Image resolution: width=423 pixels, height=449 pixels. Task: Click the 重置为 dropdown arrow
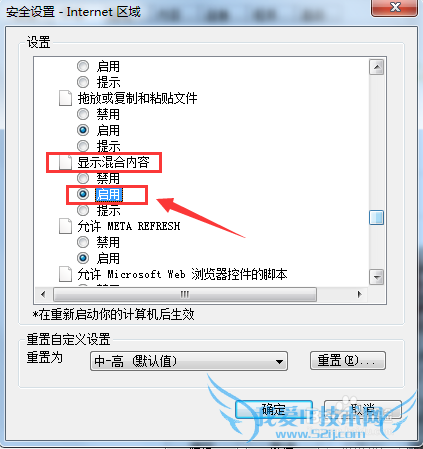pyautogui.click(x=279, y=361)
